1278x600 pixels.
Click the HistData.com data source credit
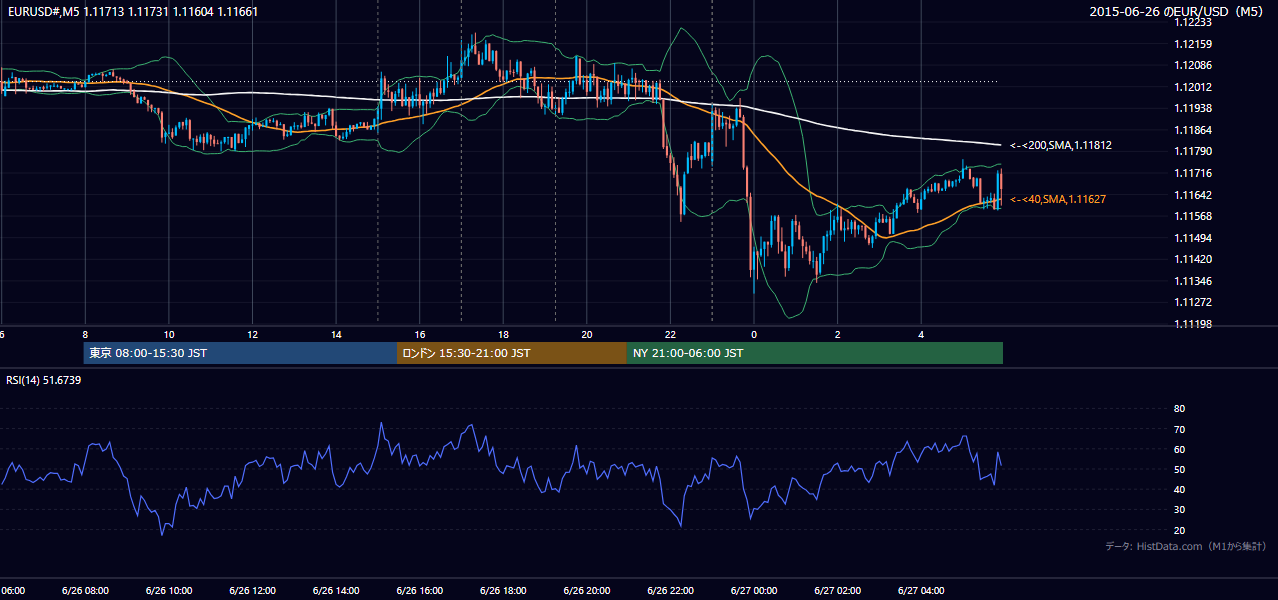(x=1186, y=546)
